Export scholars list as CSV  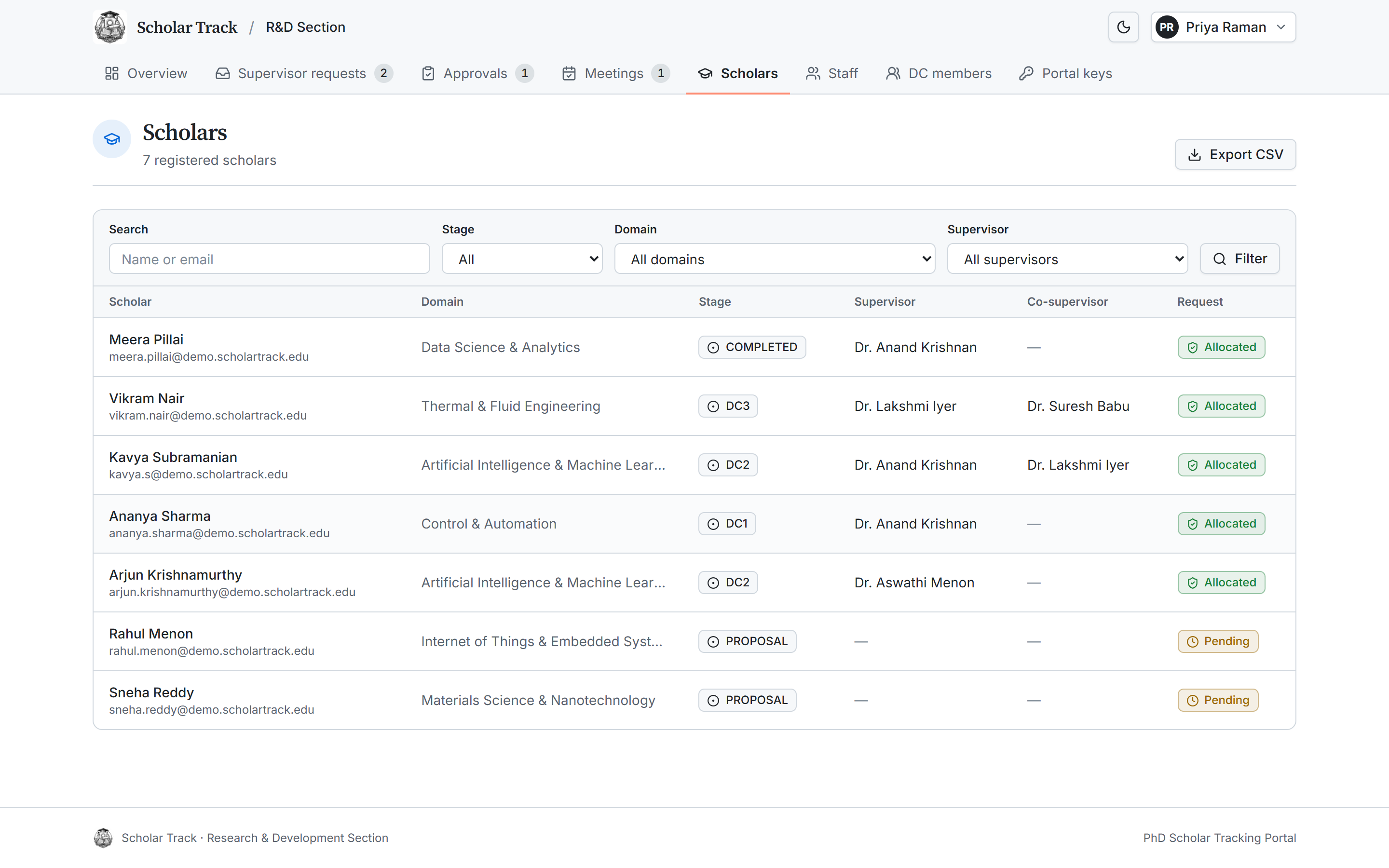coord(1235,154)
